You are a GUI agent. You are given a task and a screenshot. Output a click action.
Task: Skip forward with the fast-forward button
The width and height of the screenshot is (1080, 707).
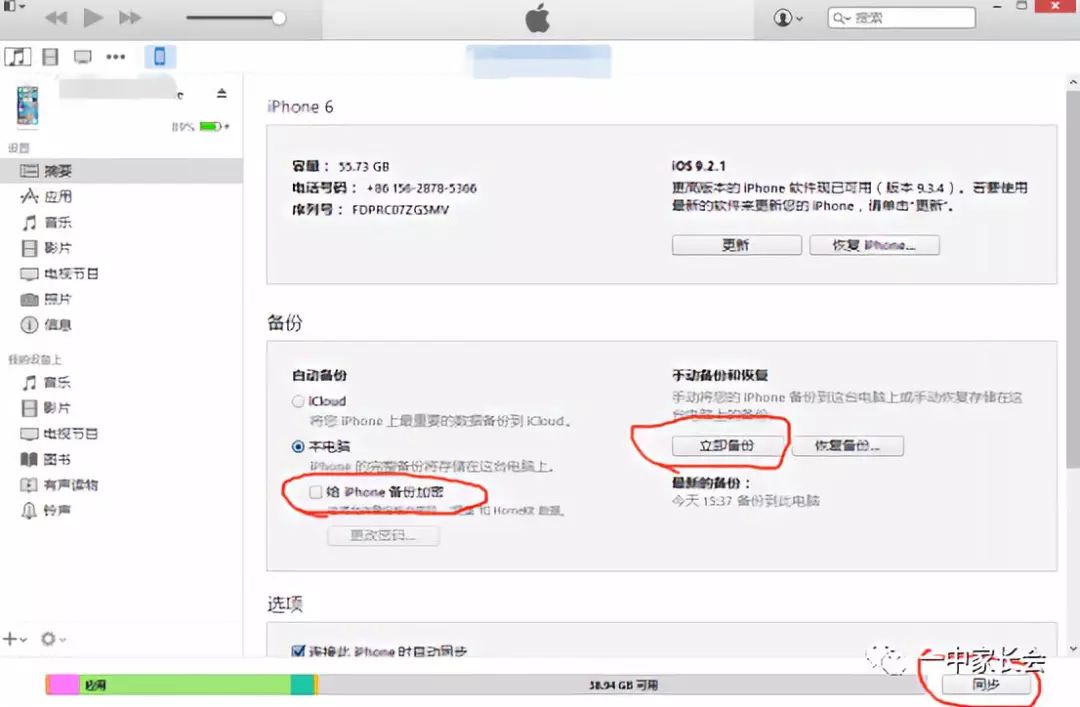(129, 18)
